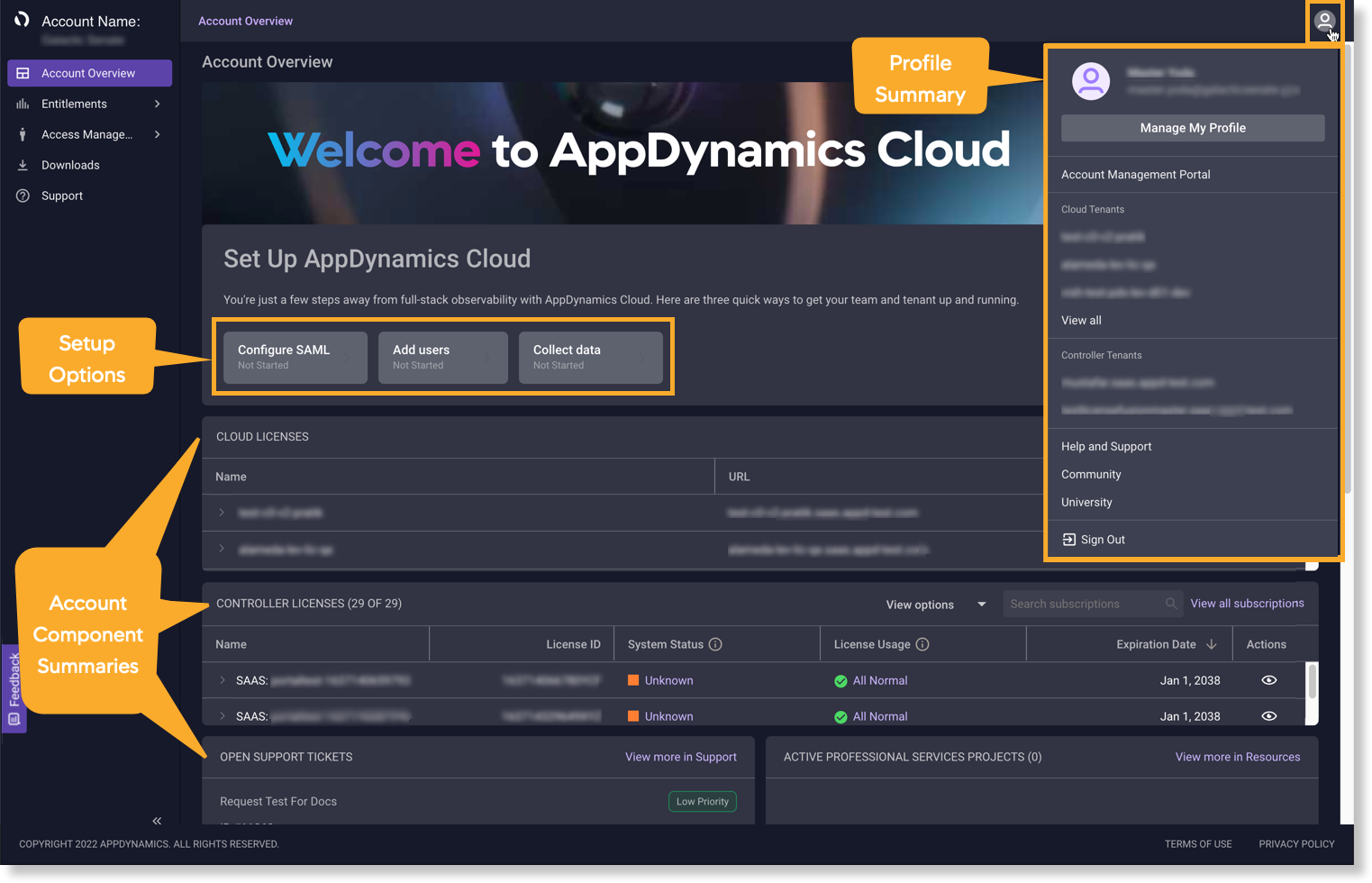Collapse the sidebar with the double-chevron icon
This screenshot has height=883, width=1372.
point(157,821)
